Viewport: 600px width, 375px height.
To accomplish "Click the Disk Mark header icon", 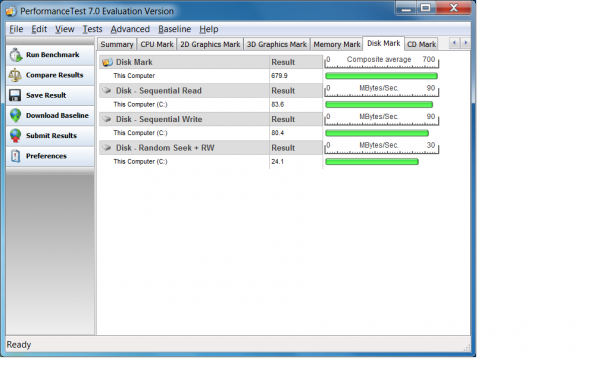I will (x=108, y=62).
